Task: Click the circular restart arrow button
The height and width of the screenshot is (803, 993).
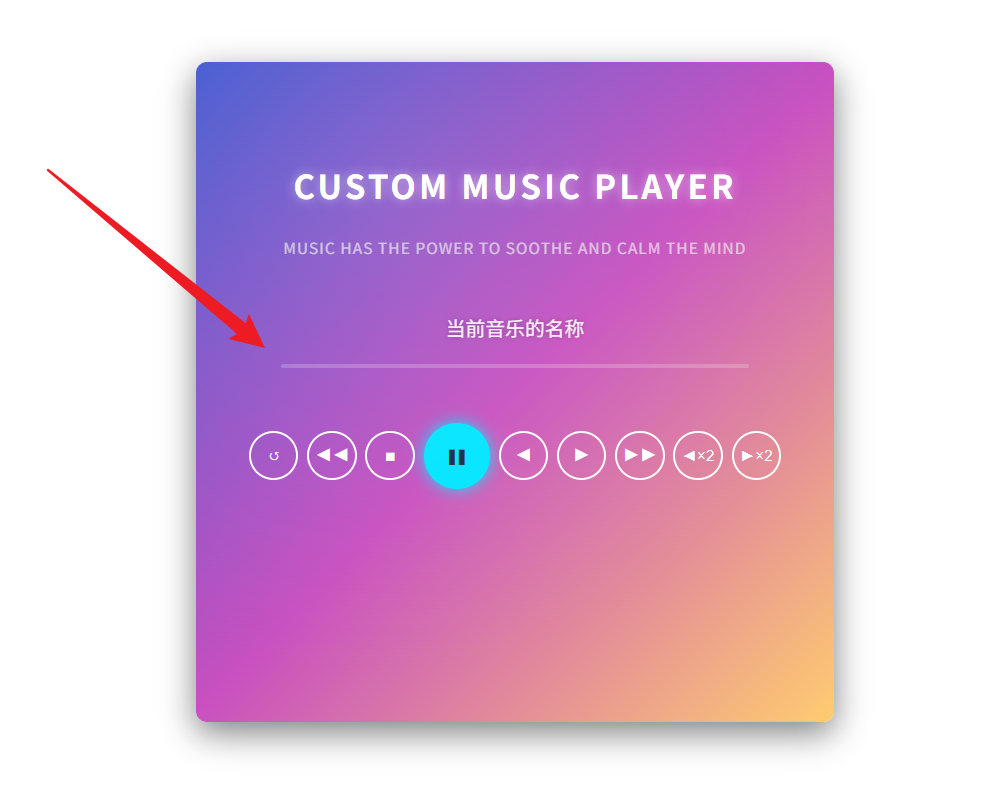Action: pos(274,455)
